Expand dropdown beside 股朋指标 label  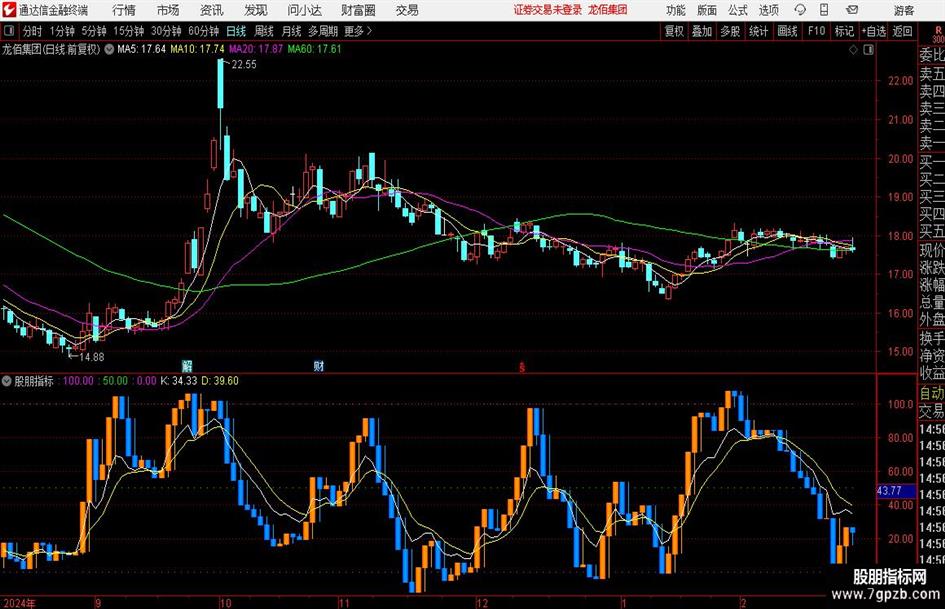7,381
